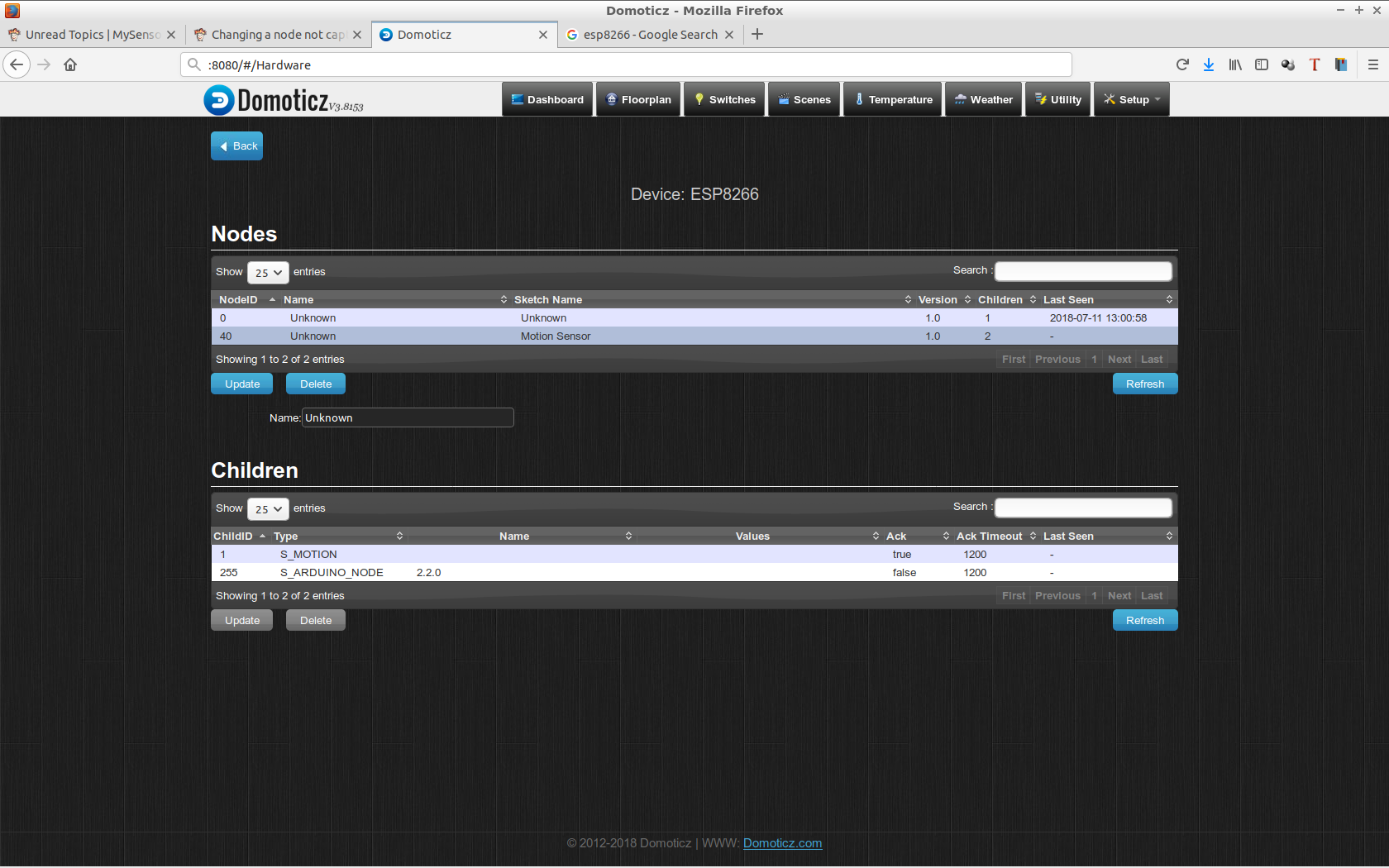Screen dimensions: 1389x868
Task: Delete the selected node
Action: pyautogui.click(x=316, y=384)
